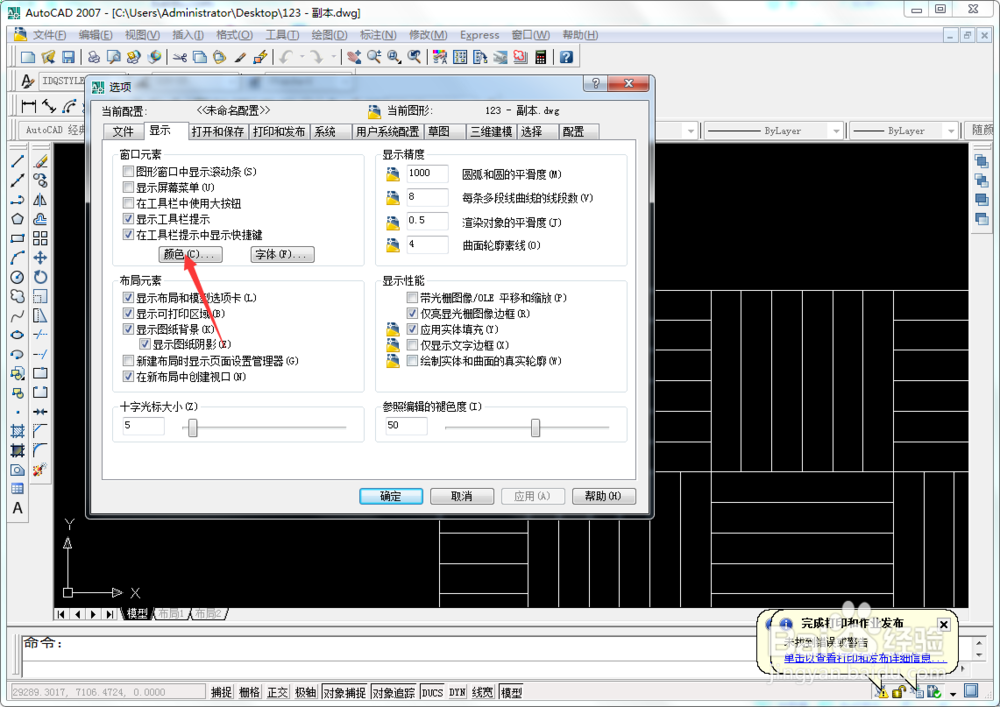Switch to the 布局1 layout tab
1000x707 pixels.
(168, 614)
